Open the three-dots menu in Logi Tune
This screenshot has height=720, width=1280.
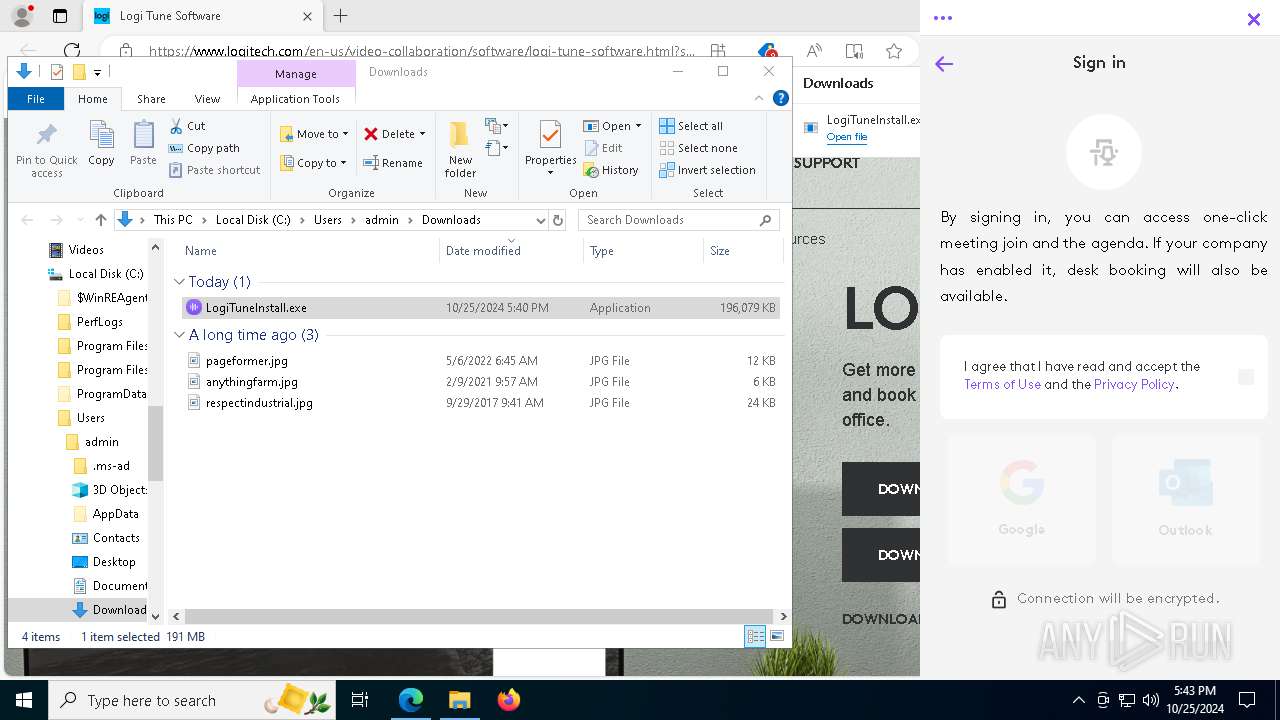click(942, 18)
